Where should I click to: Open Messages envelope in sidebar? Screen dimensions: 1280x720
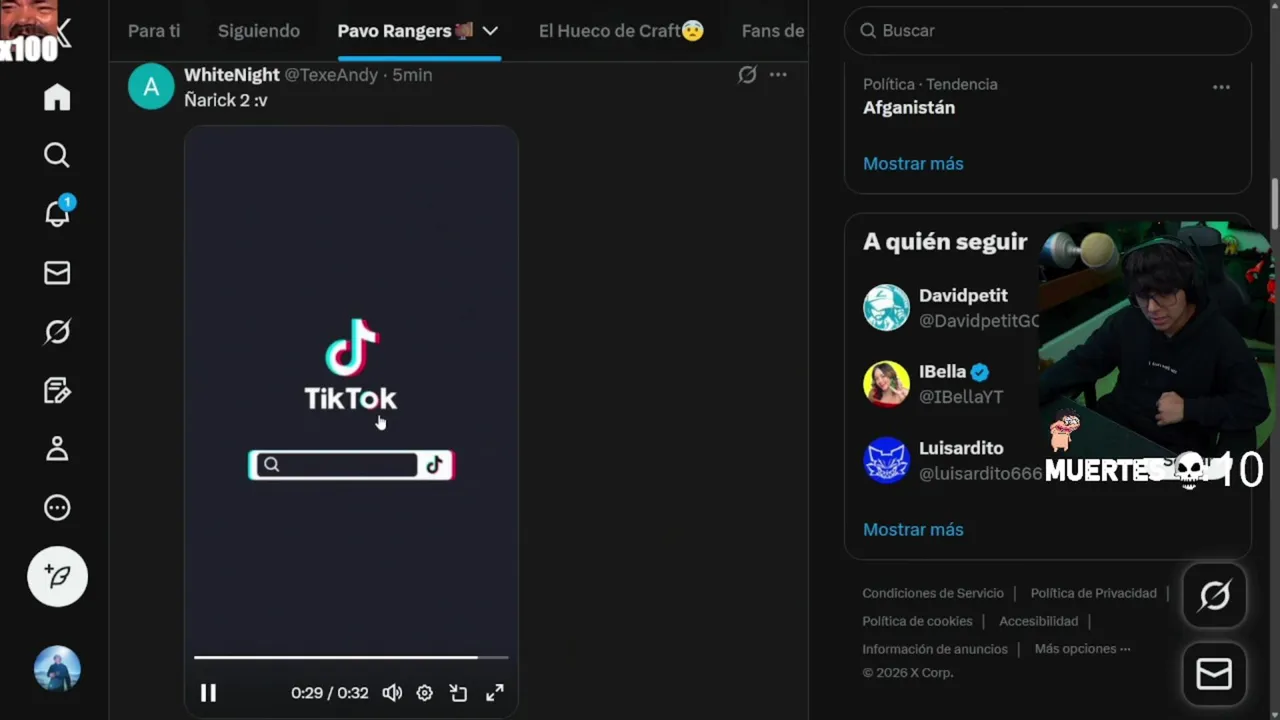[x=57, y=273]
